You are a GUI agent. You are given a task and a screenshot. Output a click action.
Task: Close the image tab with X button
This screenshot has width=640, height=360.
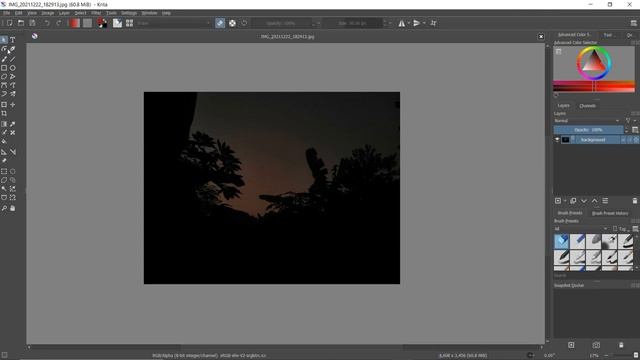click(541, 37)
